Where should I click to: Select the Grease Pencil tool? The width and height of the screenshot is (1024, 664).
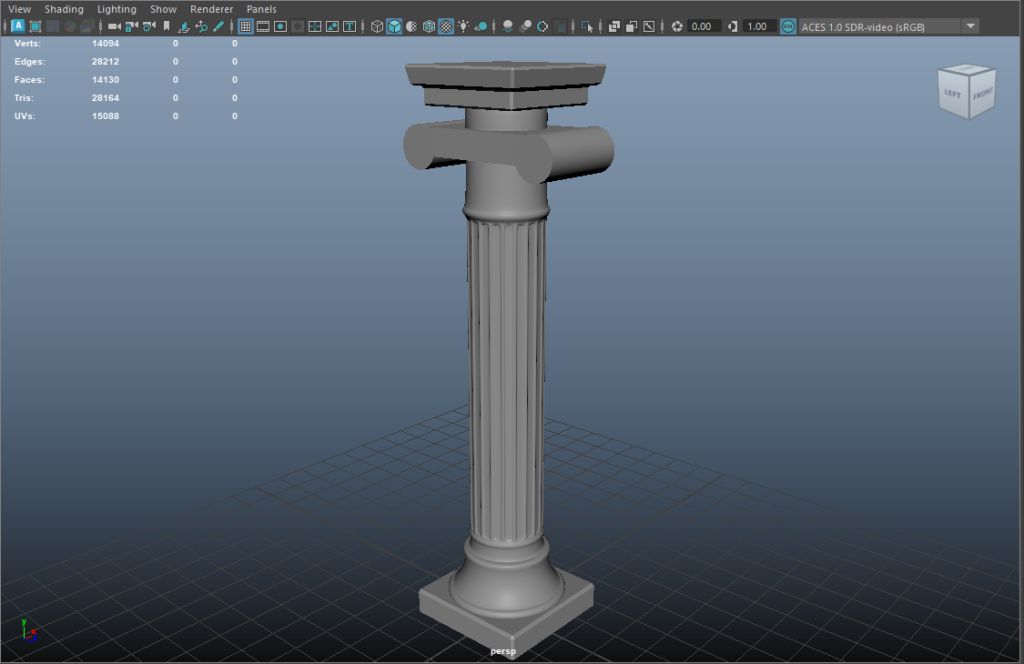coord(217,26)
